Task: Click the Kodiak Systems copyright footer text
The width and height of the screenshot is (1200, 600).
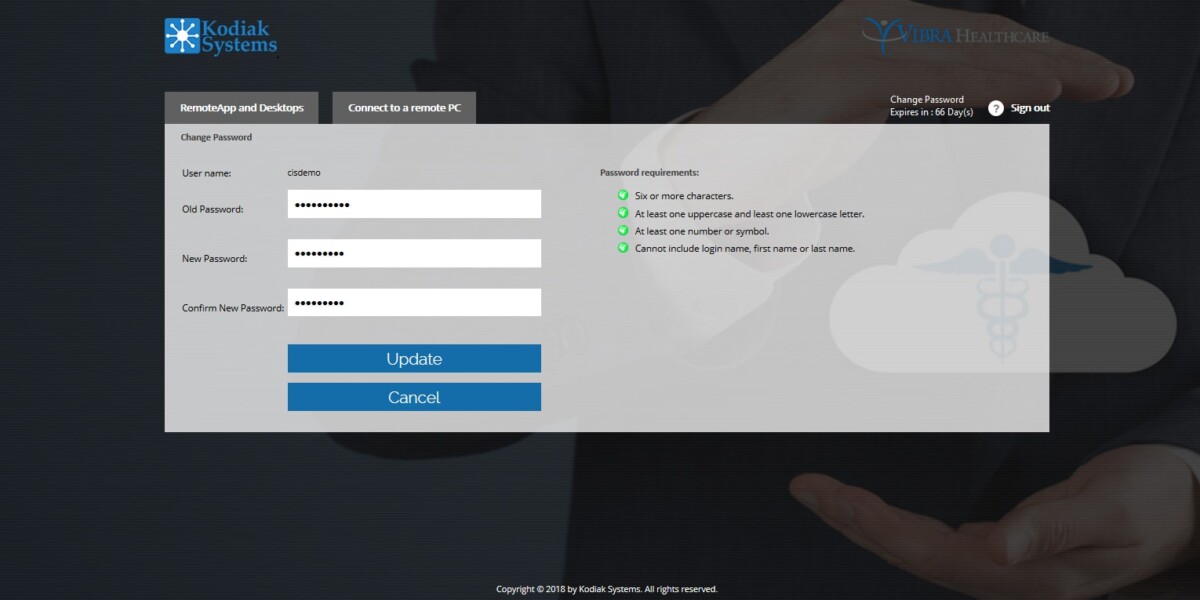Action: [606, 589]
